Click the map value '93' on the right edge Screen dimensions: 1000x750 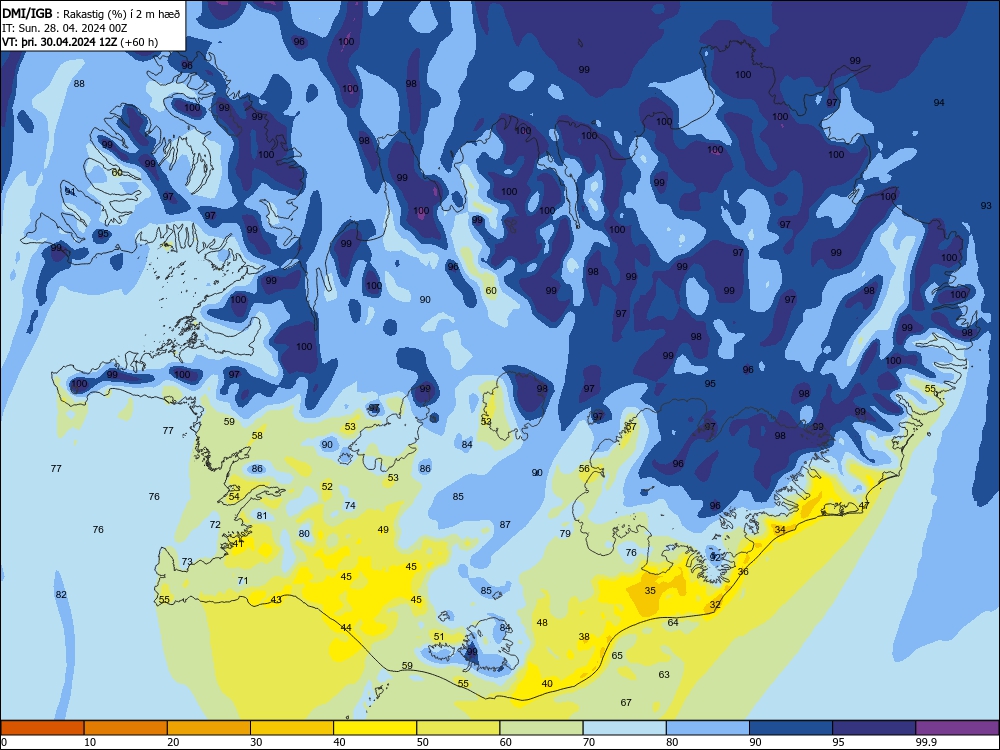pyautogui.click(x=986, y=205)
